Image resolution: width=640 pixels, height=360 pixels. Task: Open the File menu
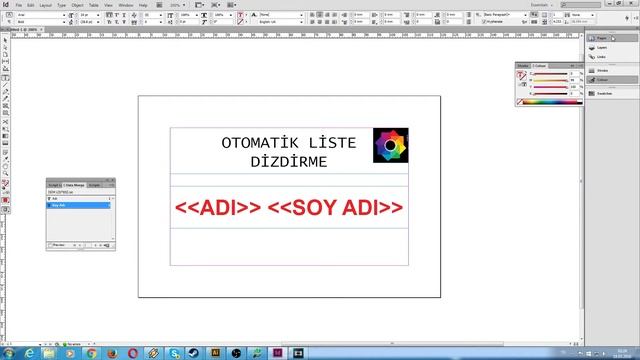pos(19,5)
